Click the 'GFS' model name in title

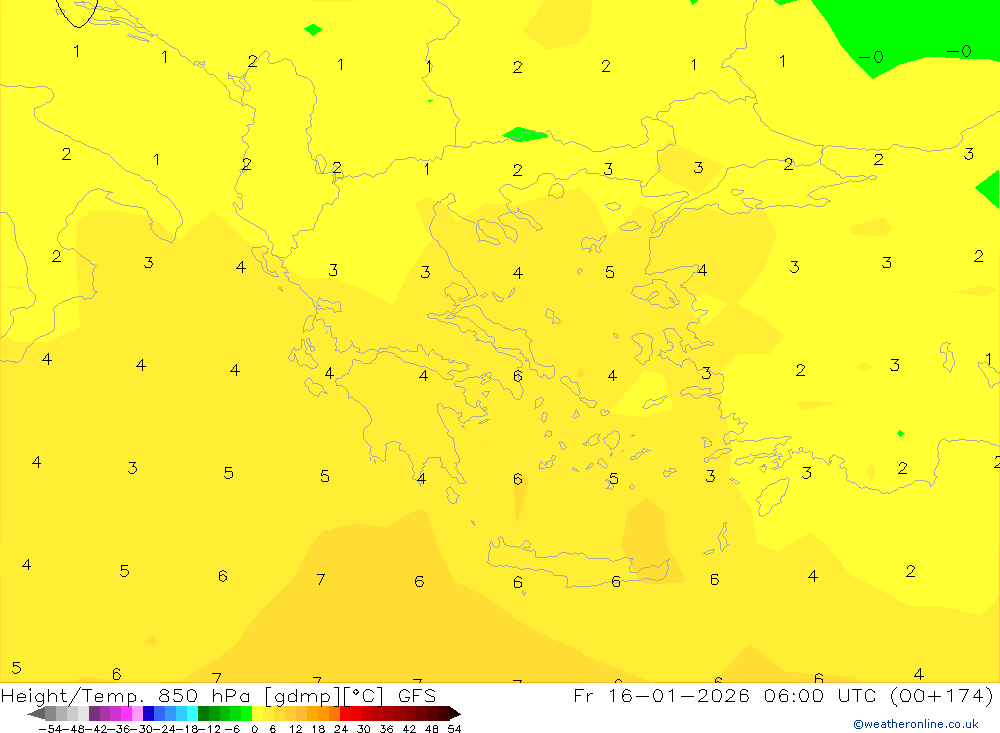point(417,696)
